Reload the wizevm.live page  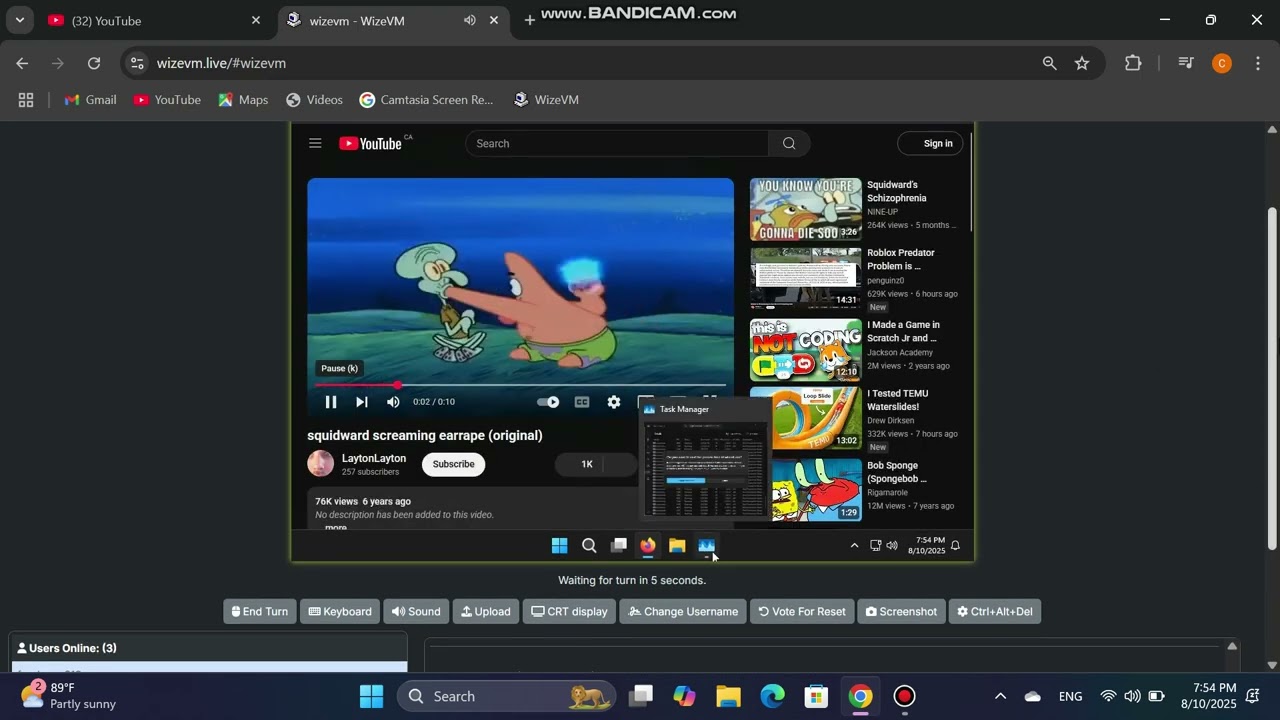[94, 63]
